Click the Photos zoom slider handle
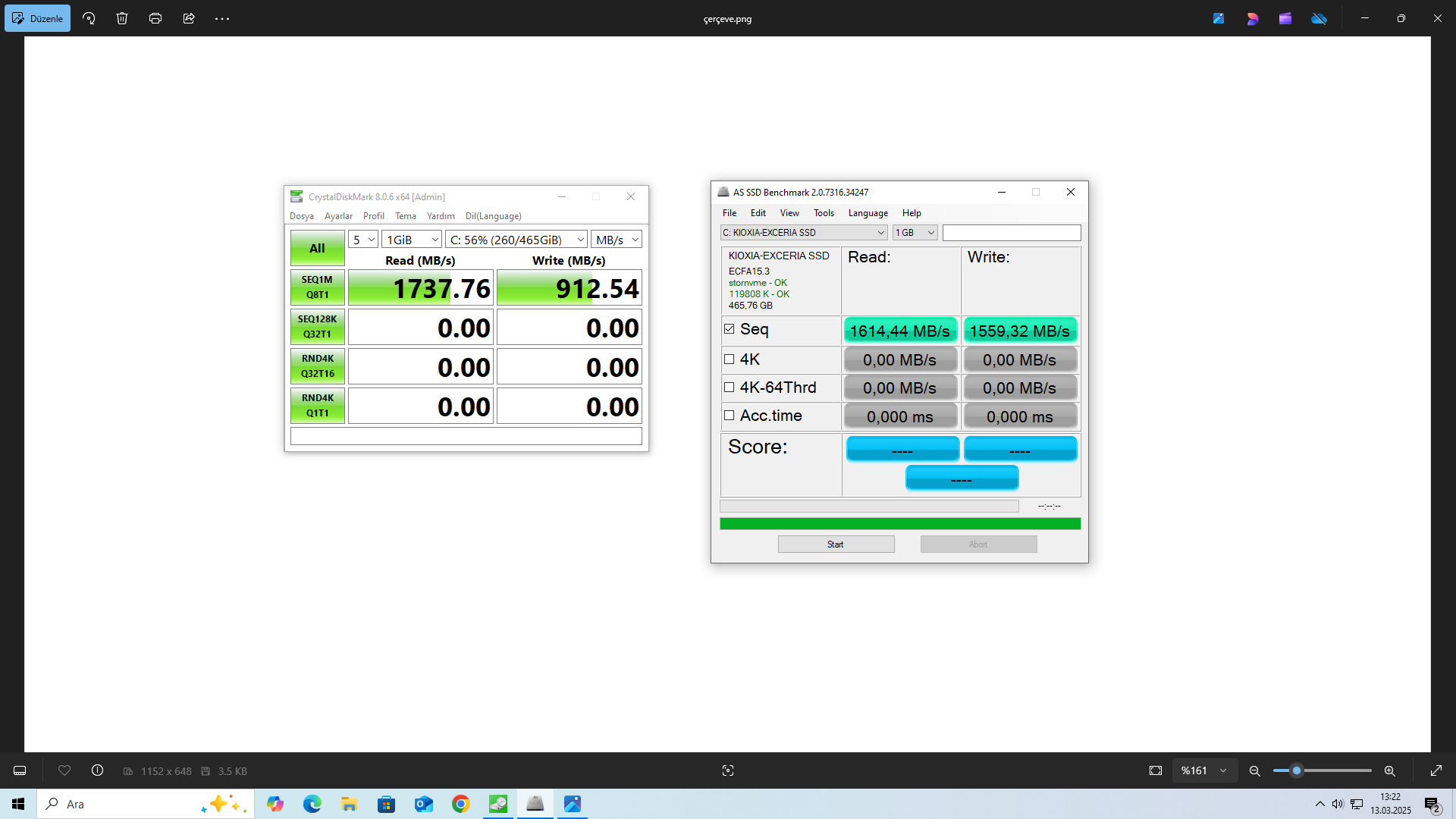Image resolution: width=1456 pixels, height=819 pixels. coord(1297,770)
